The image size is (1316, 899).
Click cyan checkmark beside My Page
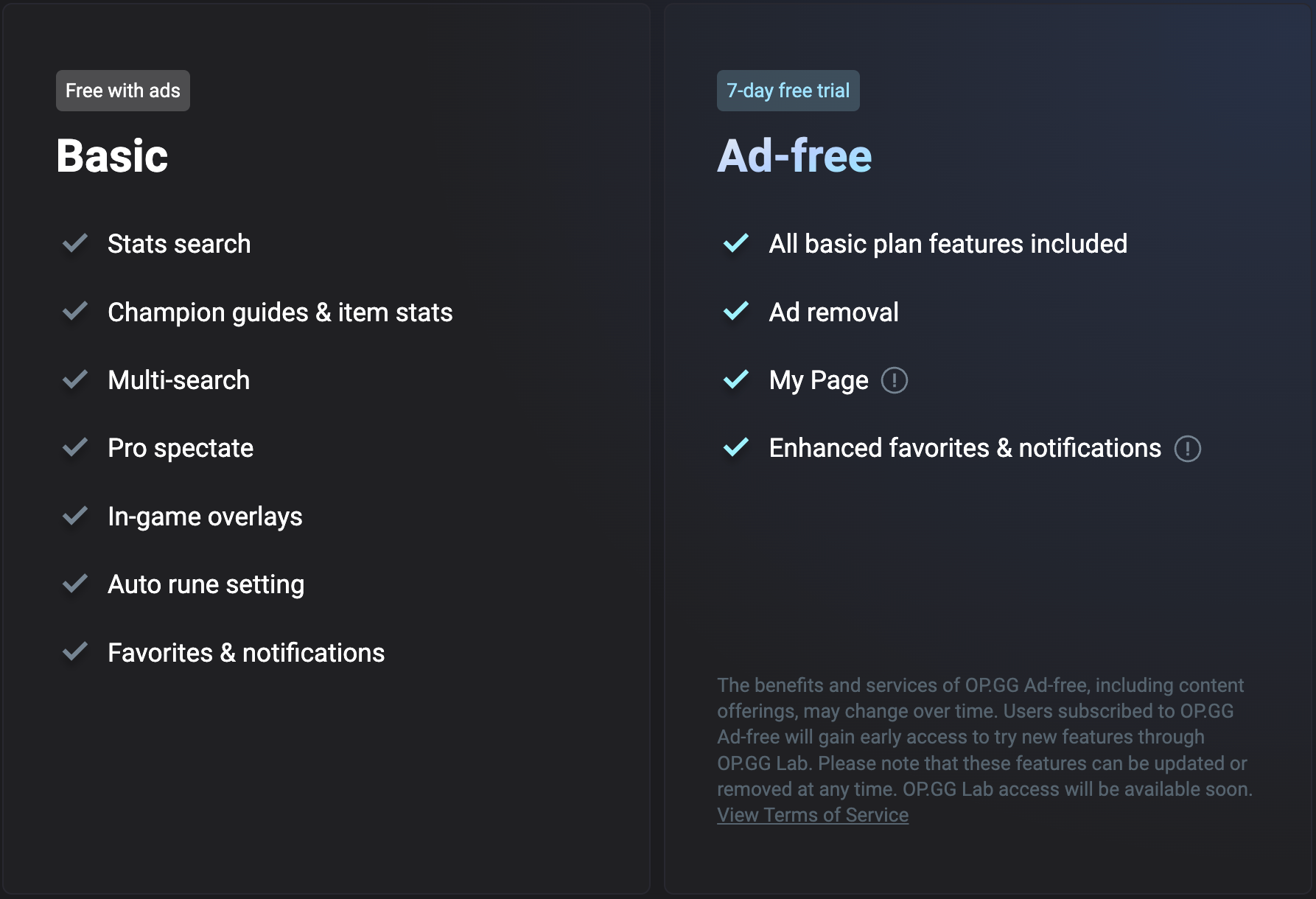(736, 379)
